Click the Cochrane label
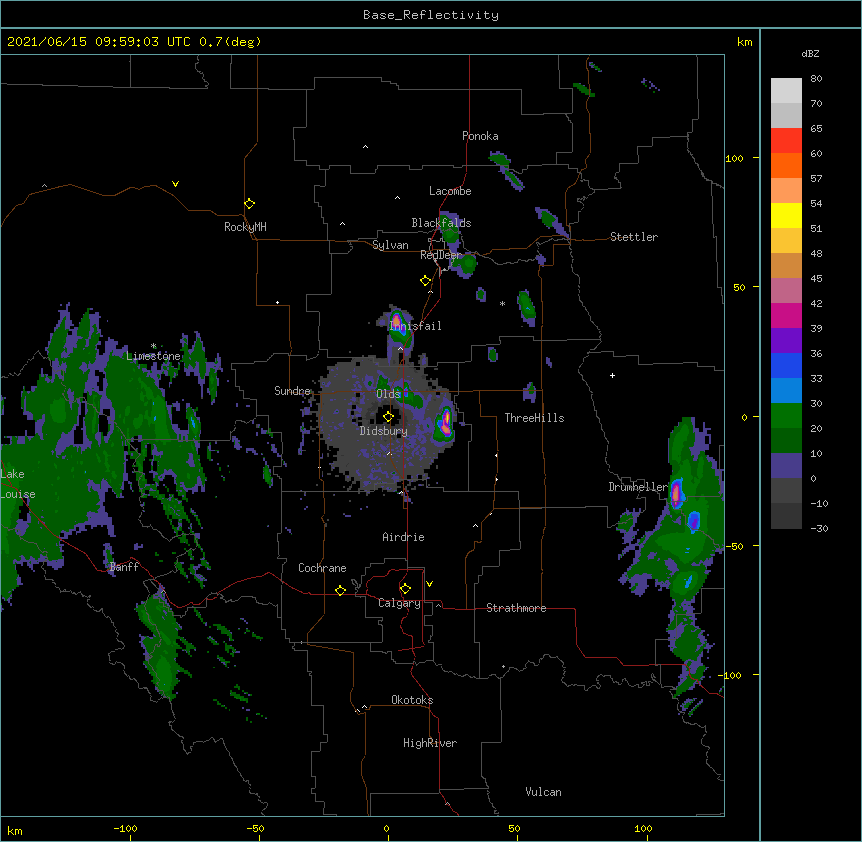862x842 pixels. pyautogui.click(x=322, y=568)
